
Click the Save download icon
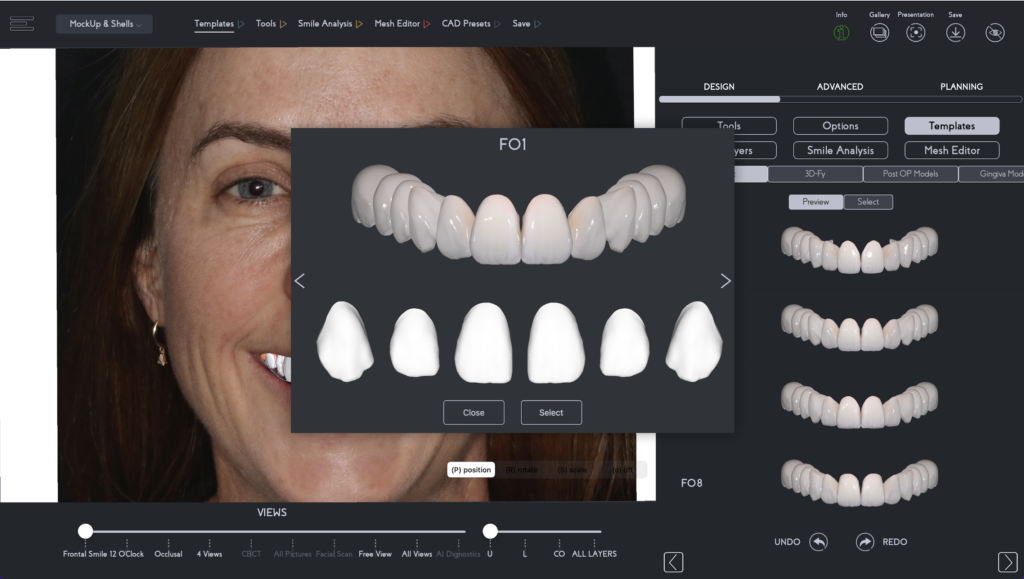pos(955,33)
